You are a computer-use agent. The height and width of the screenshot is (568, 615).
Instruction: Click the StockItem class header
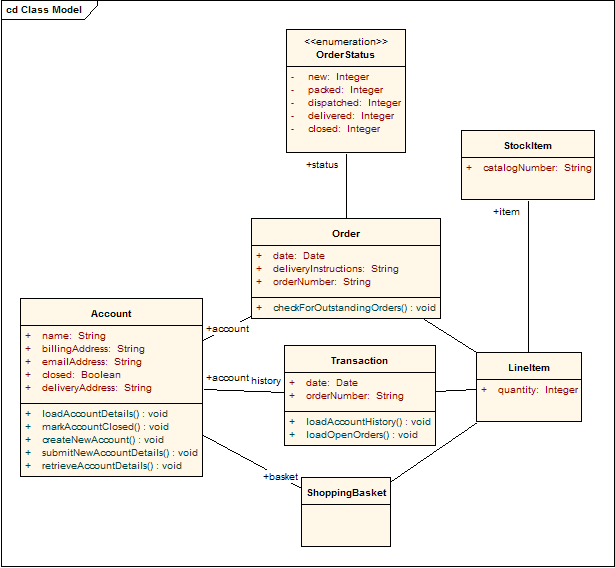(x=527, y=145)
